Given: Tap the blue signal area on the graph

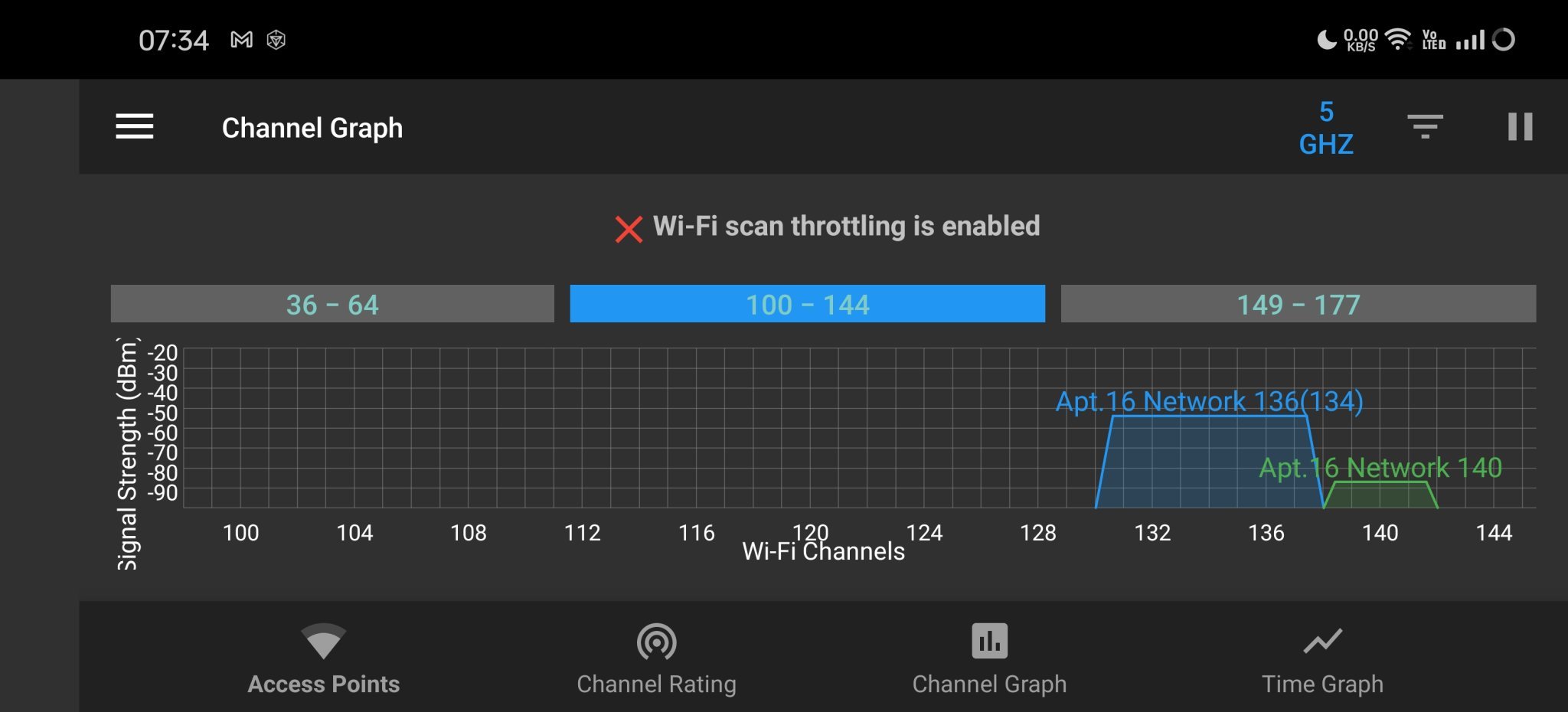Looking at the screenshot, I should [x=1210, y=463].
